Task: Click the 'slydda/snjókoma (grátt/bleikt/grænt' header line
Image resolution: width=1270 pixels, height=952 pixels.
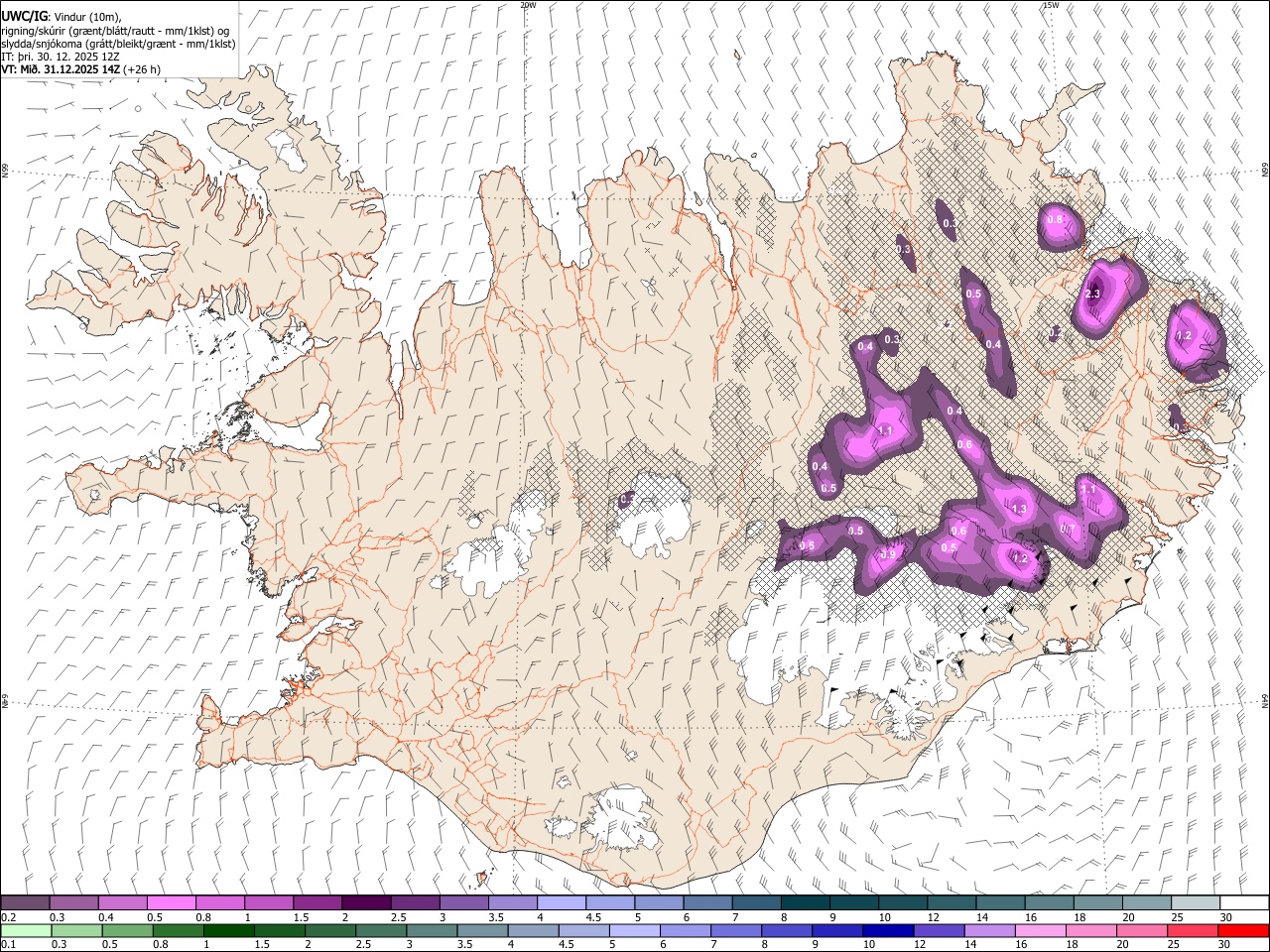Action: coord(118,44)
